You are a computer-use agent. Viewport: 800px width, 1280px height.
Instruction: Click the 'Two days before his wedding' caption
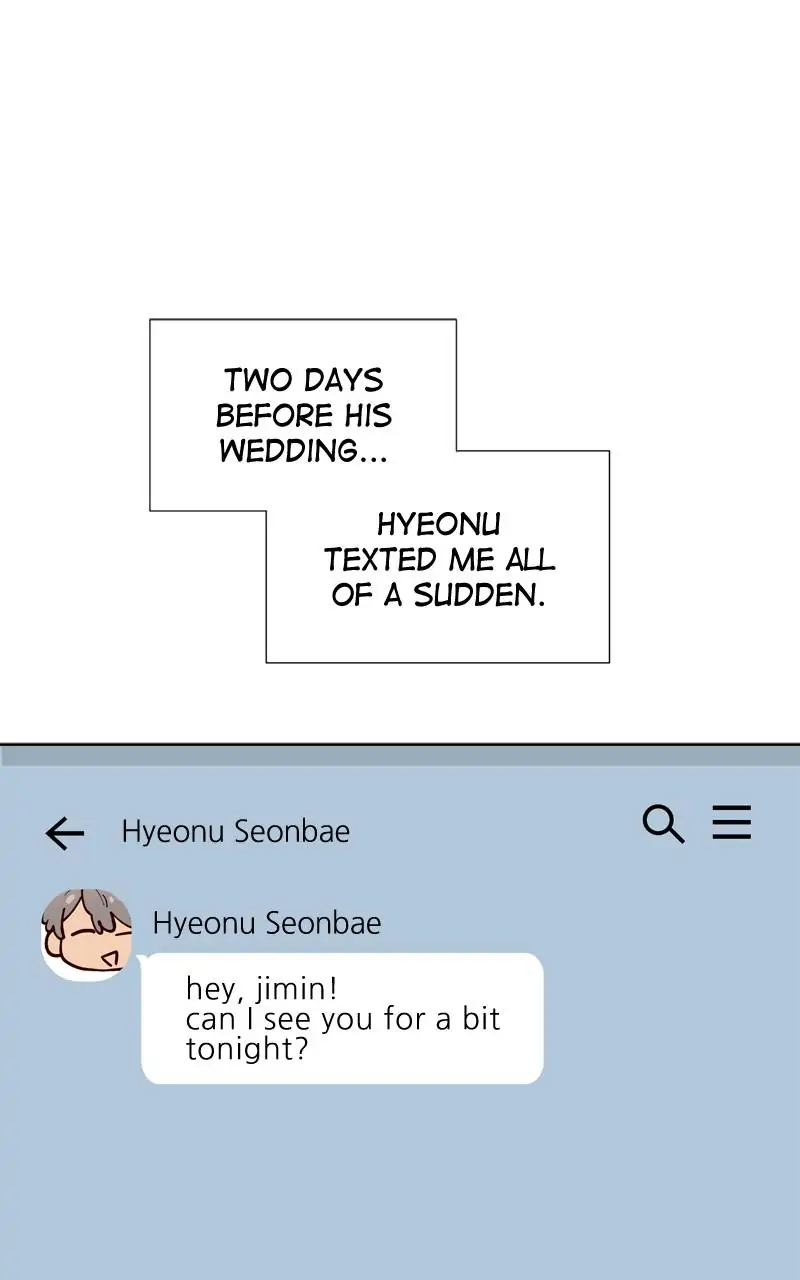(304, 415)
